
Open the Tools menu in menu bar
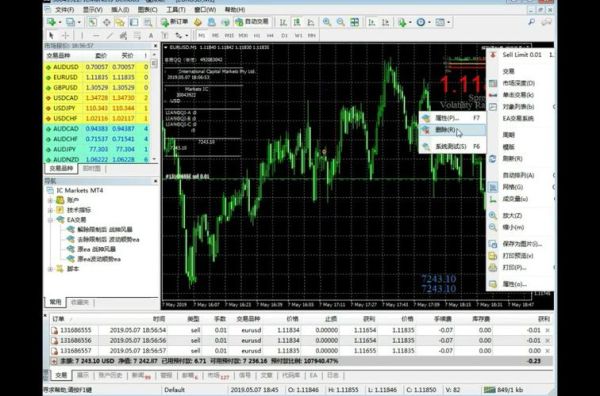(176, 10)
